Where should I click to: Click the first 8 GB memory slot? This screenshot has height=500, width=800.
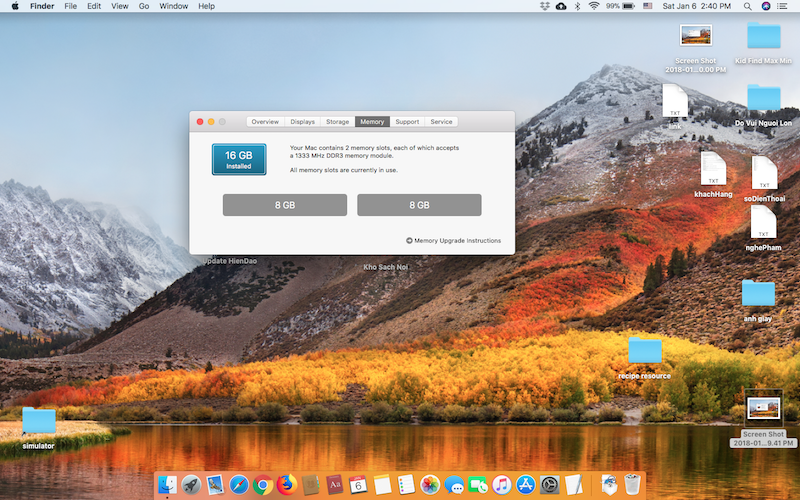click(x=284, y=205)
